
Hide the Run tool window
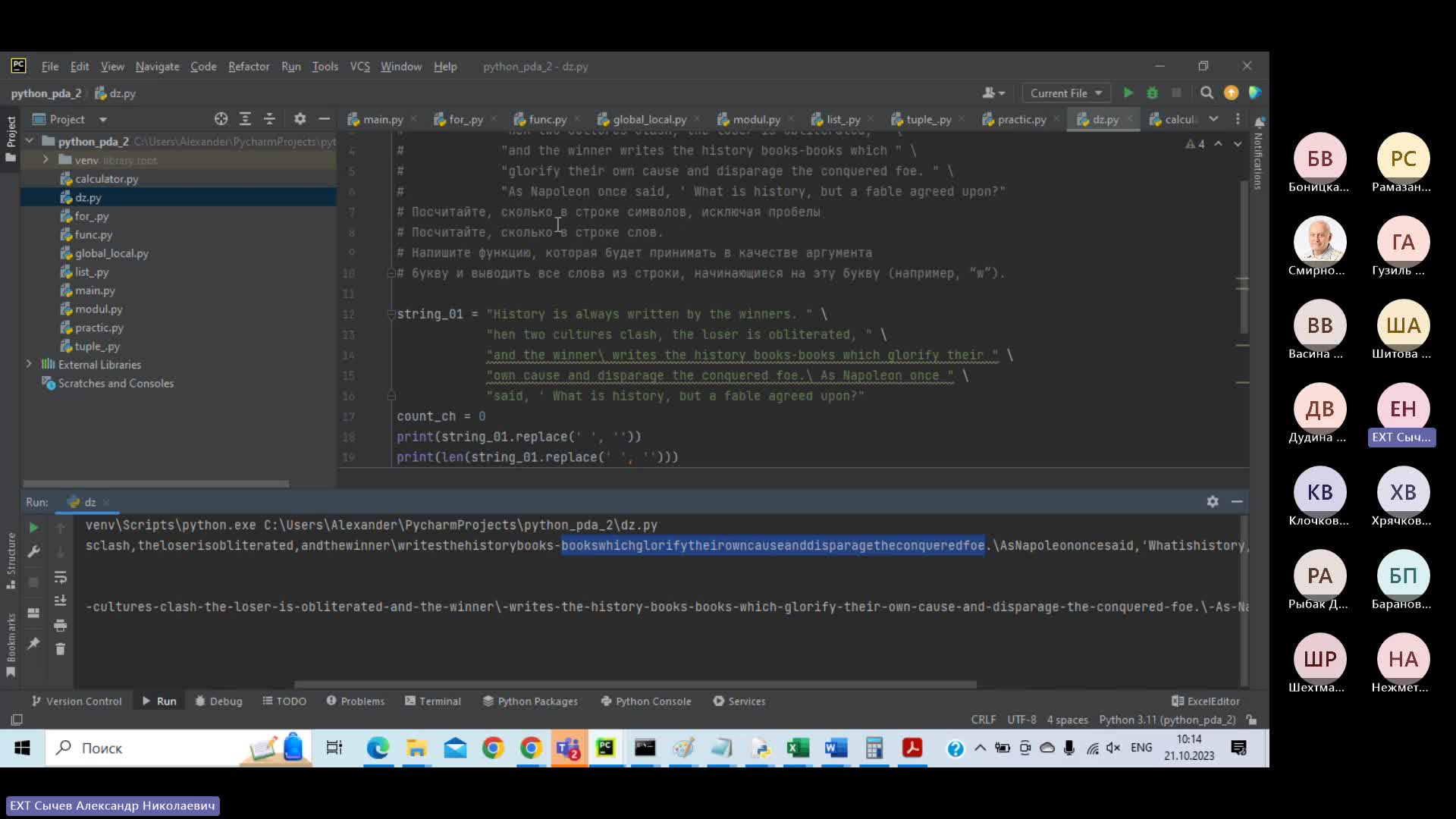click(x=1237, y=502)
